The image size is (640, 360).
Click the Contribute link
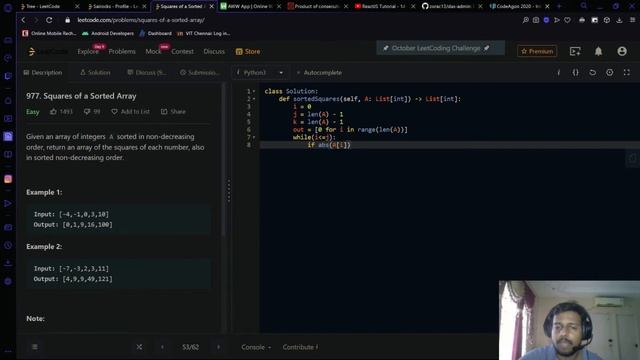click(300, 347)
